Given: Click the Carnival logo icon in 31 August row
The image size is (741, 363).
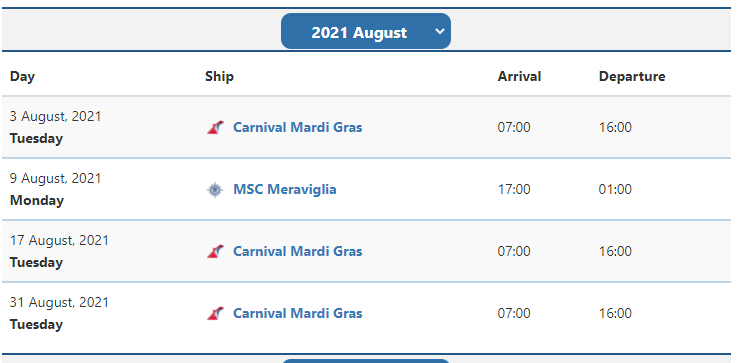Looking at the screenshot, I should pyautogui.click(x=215, y=313).
